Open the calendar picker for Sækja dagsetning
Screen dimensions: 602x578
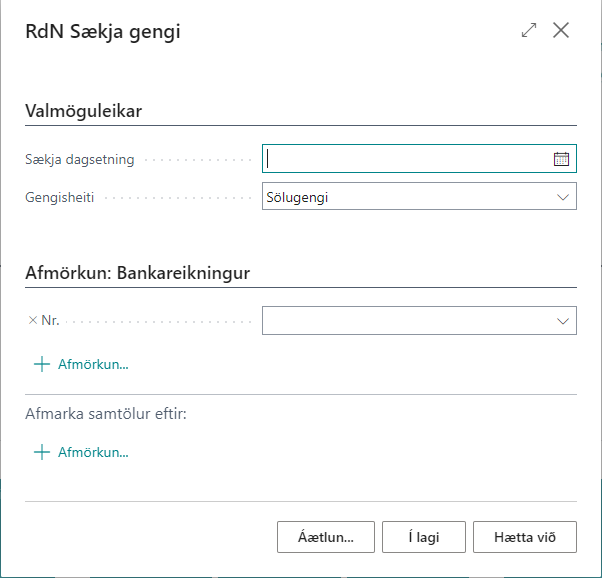point(561,159)
